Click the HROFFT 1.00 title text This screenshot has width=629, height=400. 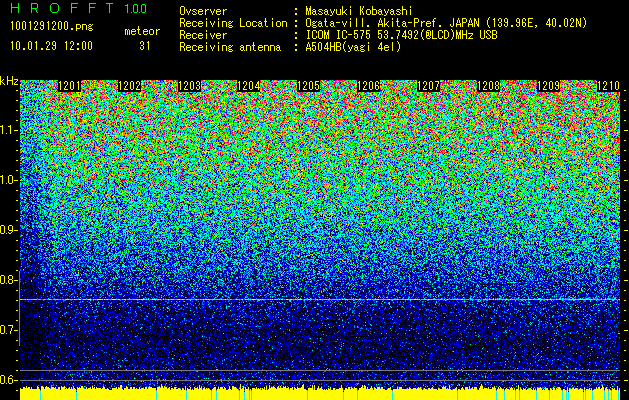pyautogui.click(x=78, y=8)
